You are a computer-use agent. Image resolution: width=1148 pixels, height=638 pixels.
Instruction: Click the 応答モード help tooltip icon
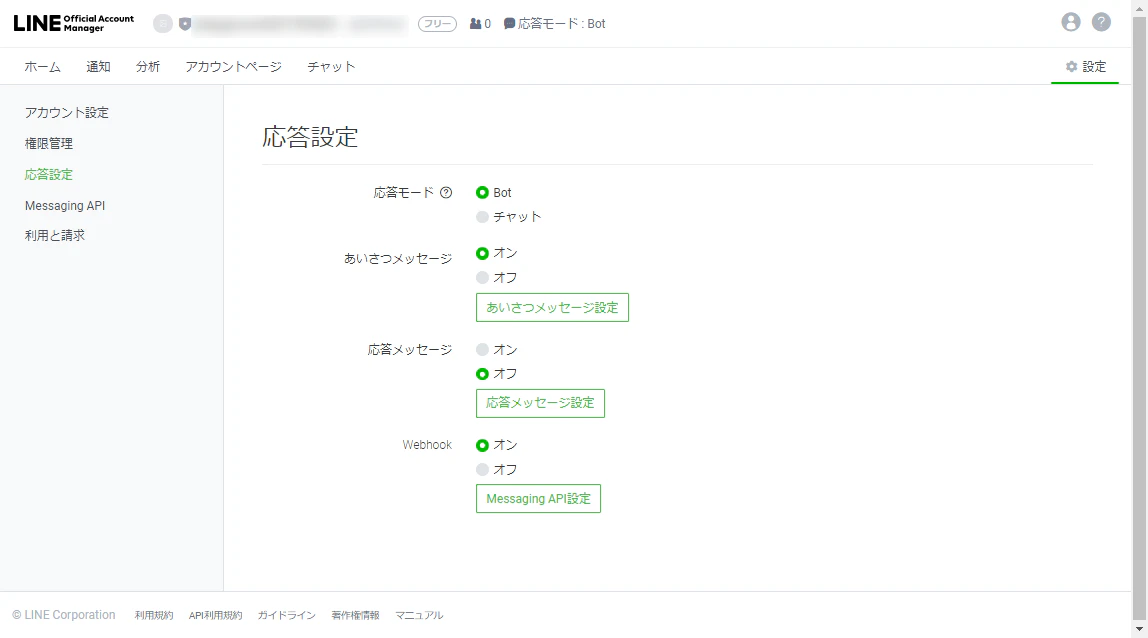(x=446, y=193)
